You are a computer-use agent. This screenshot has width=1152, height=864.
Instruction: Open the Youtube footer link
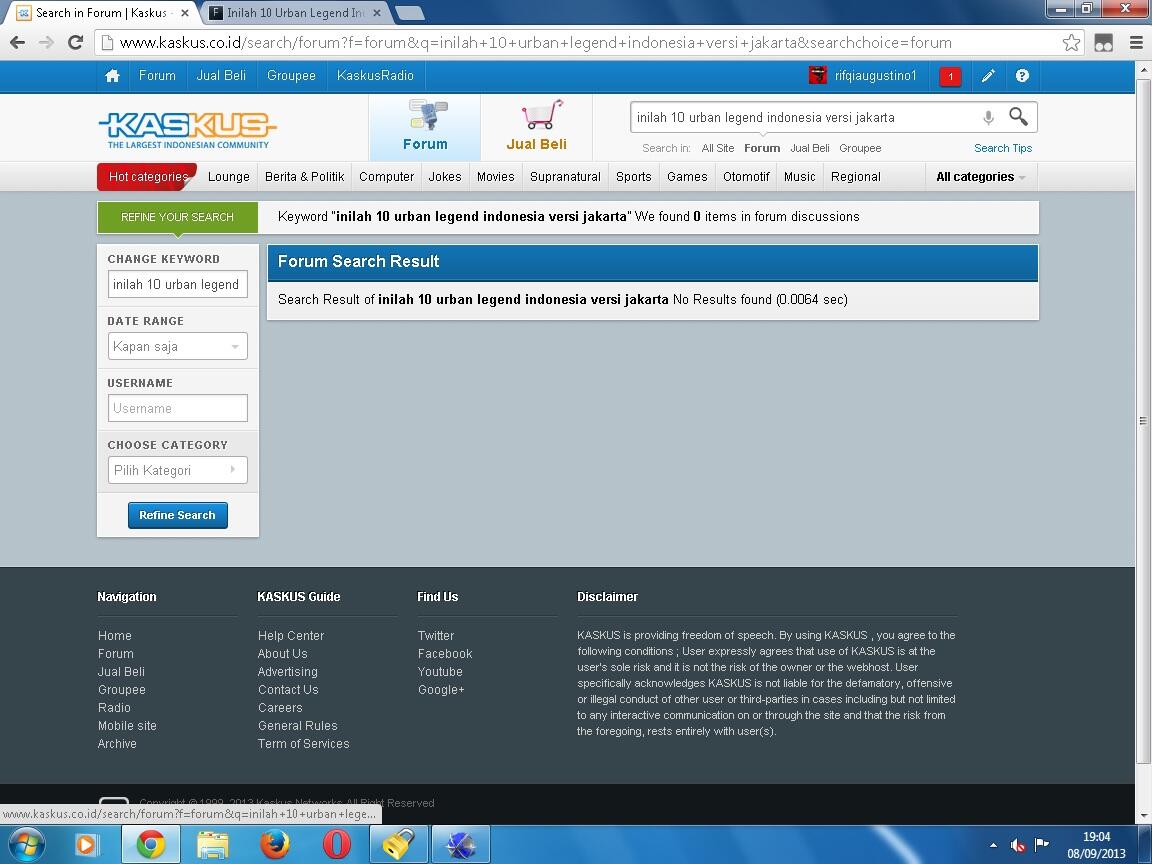pos(440,672)
